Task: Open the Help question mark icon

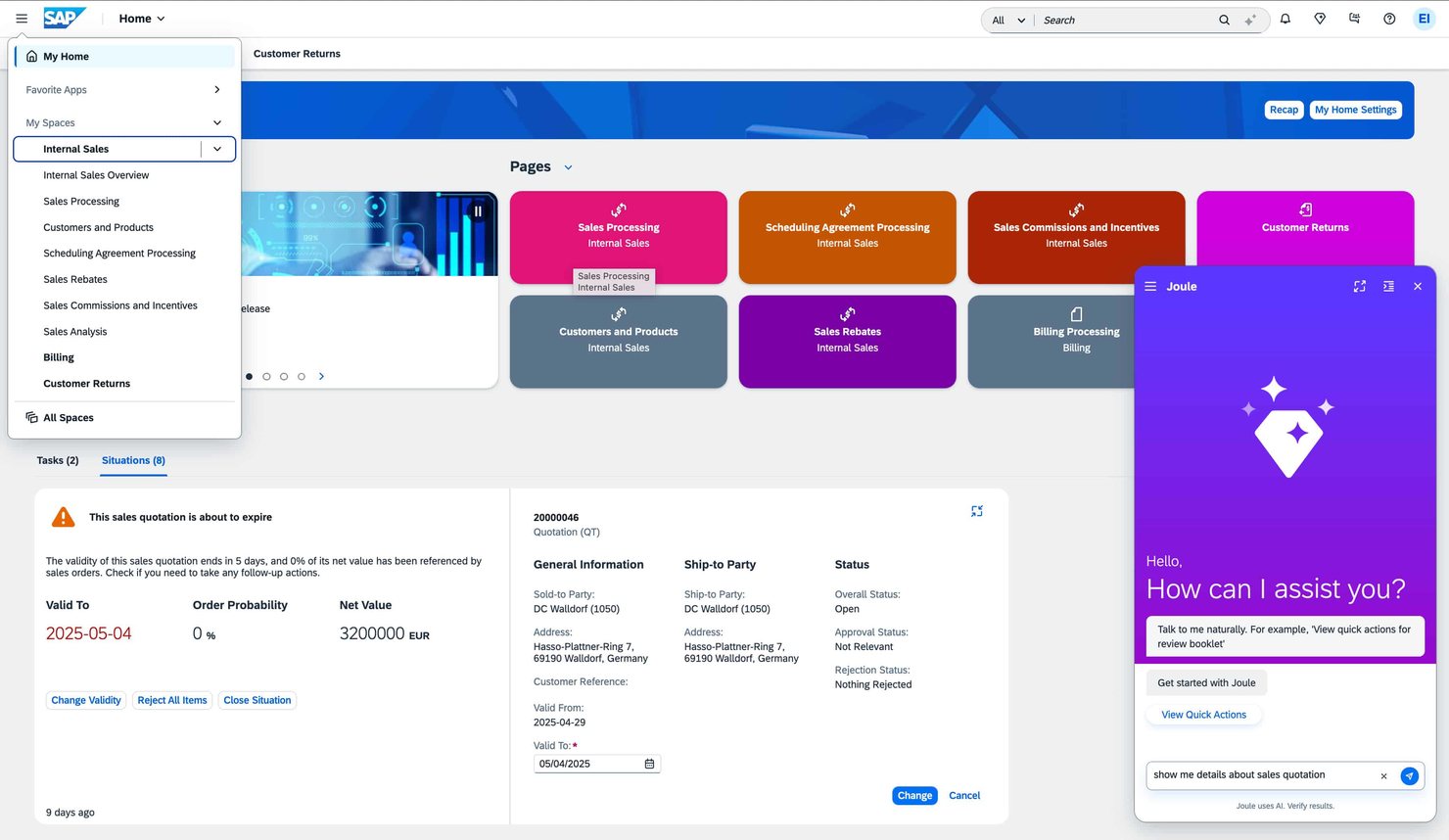Action: point(1388,18)
